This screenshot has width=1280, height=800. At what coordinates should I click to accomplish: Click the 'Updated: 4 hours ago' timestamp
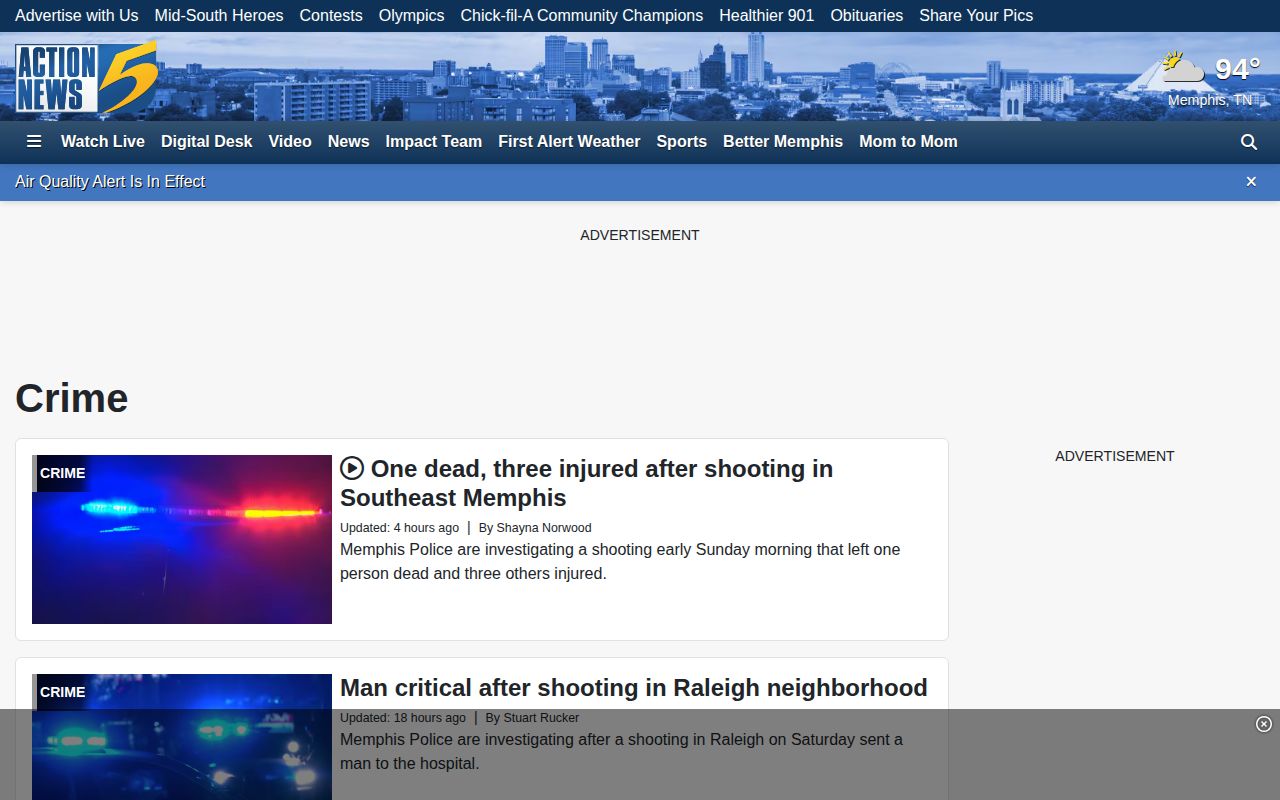pos(399,528)
